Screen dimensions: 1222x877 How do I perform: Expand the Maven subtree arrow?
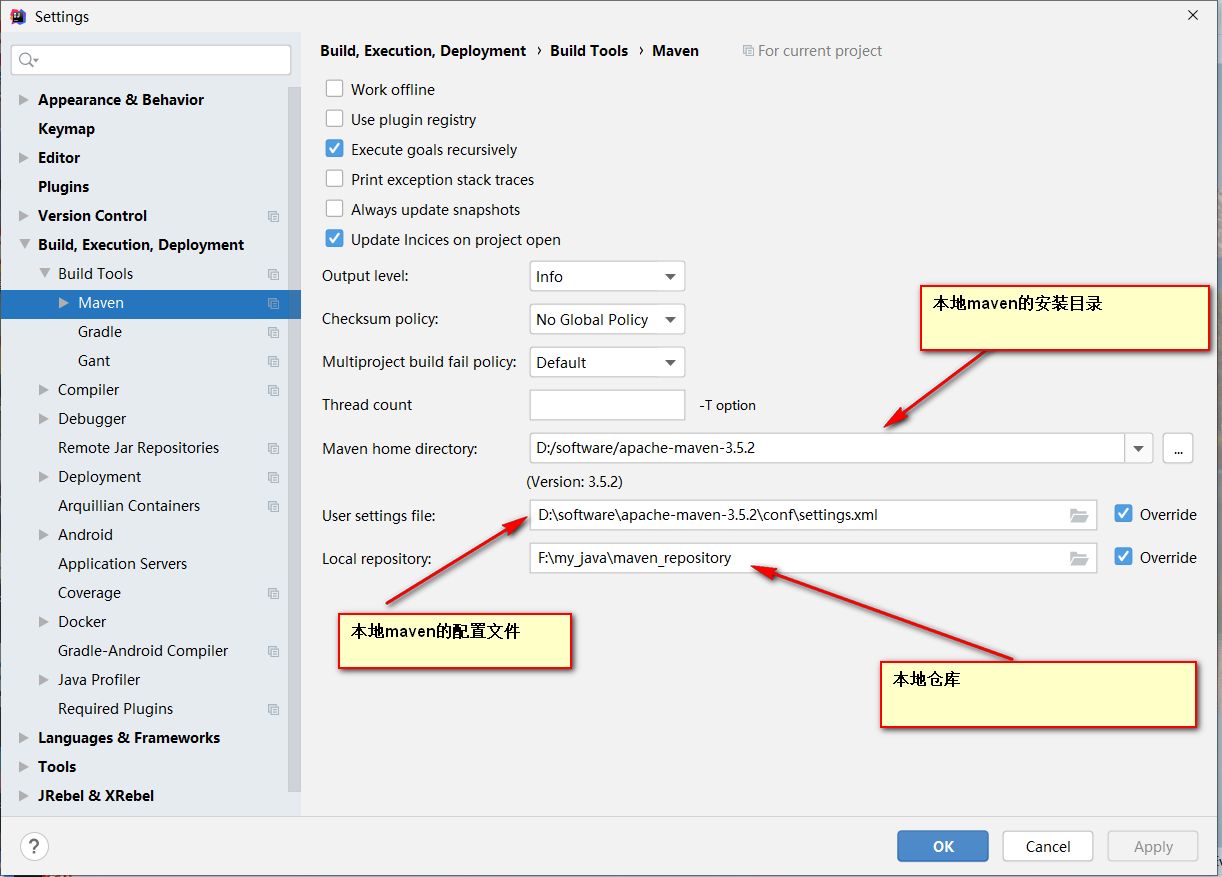[x=64, y=303]
